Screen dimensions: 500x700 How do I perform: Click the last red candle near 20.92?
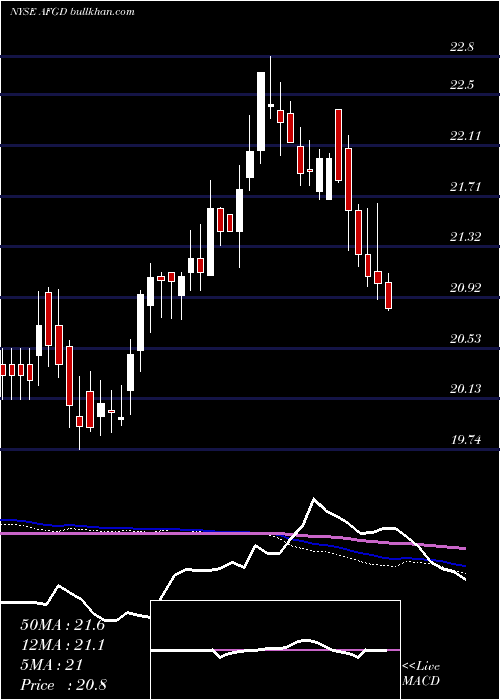[x=388, y=296]
